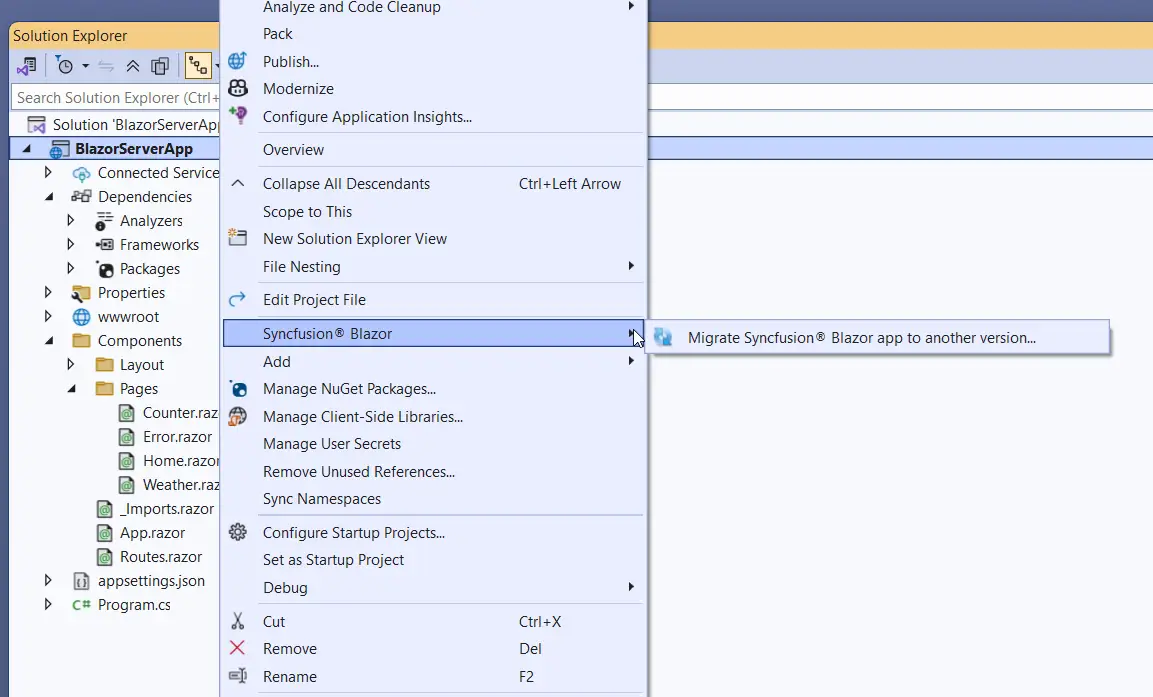Expand the Properties node

(x=48, y=292)
